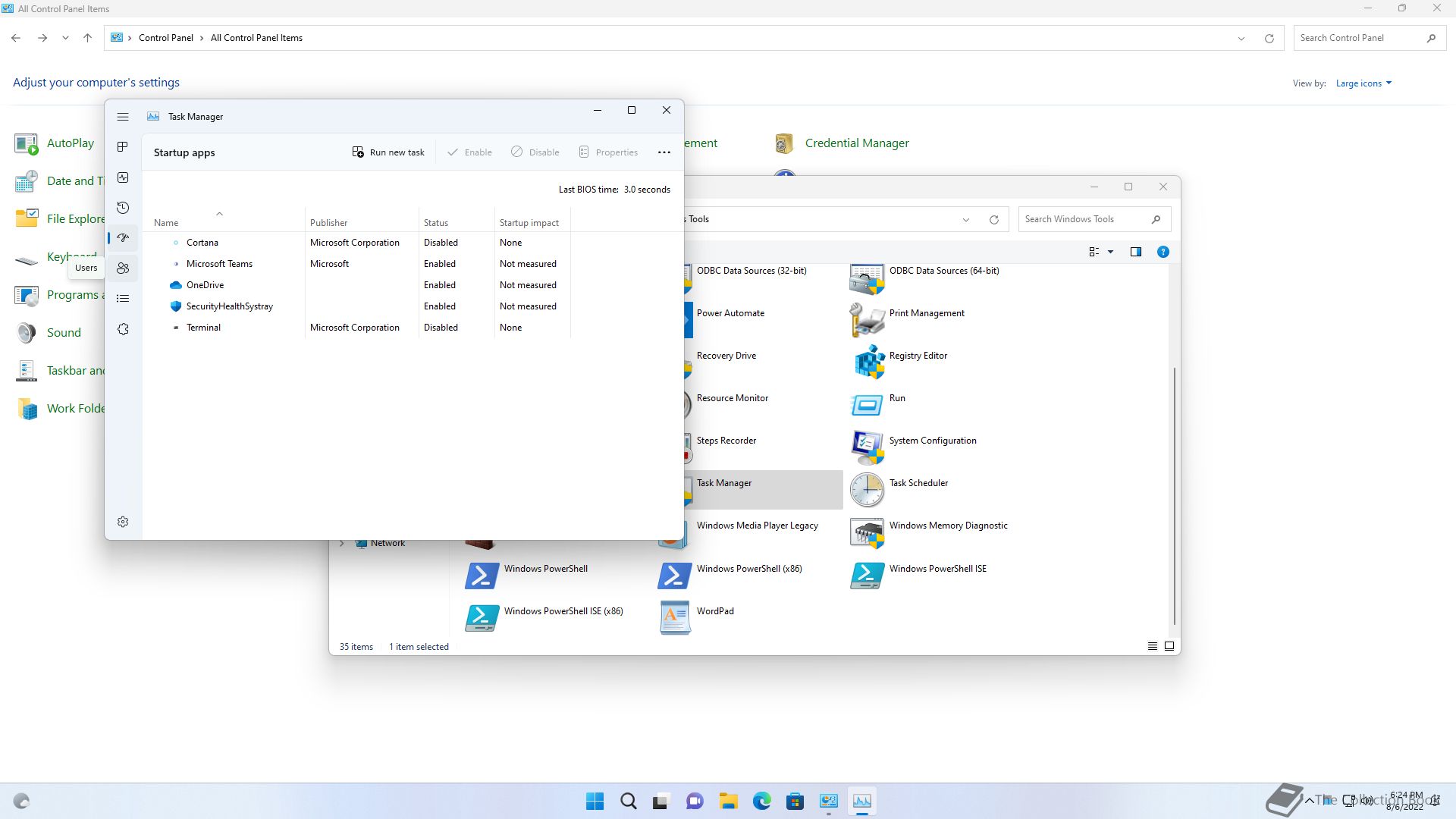Open recent locations dropdown in Control Panel
The width and height of the screenshot is (1456, 819).
pos(65,38)
